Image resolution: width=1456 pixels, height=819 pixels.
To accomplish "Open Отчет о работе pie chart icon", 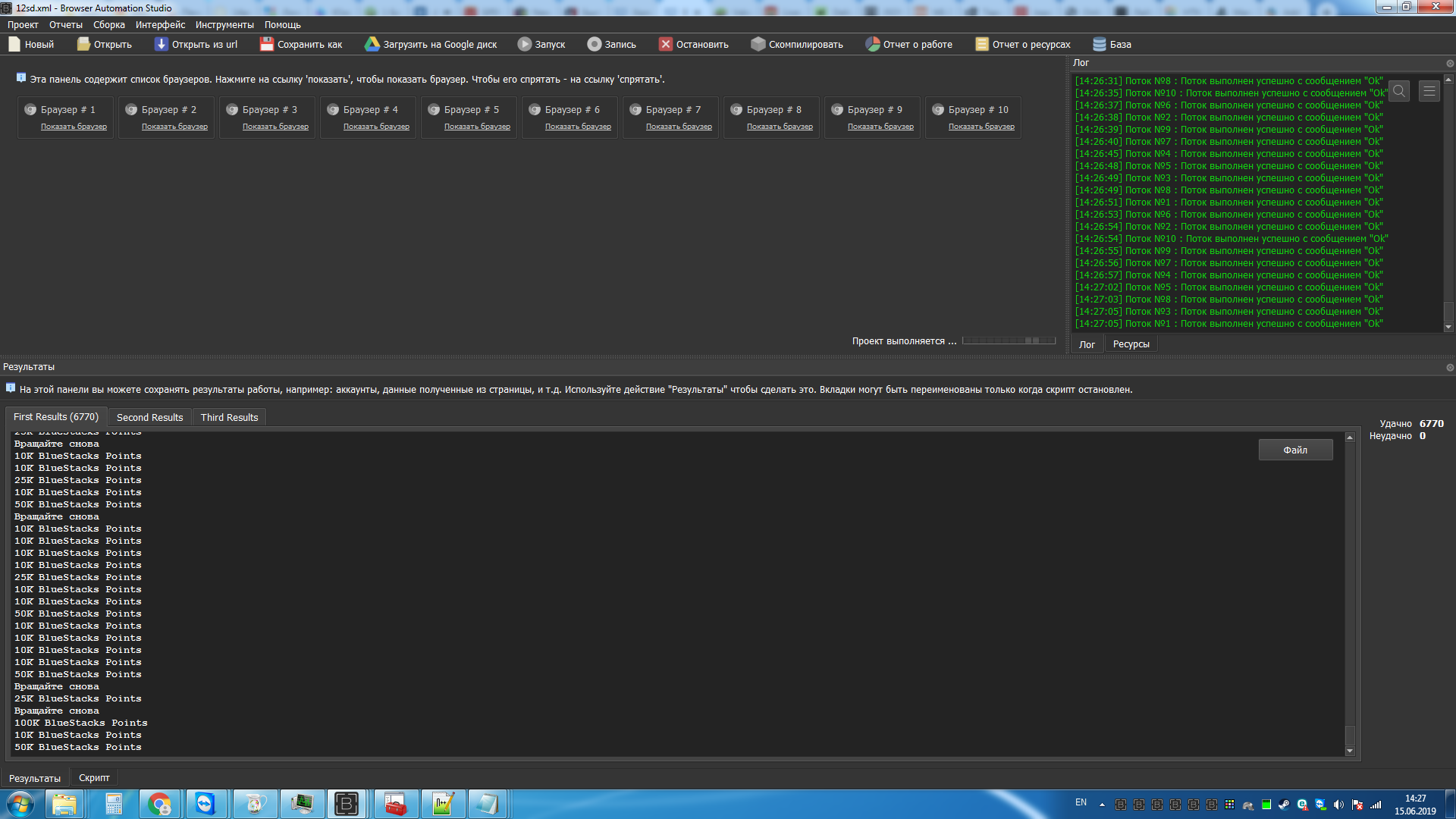I will [872, 44].
